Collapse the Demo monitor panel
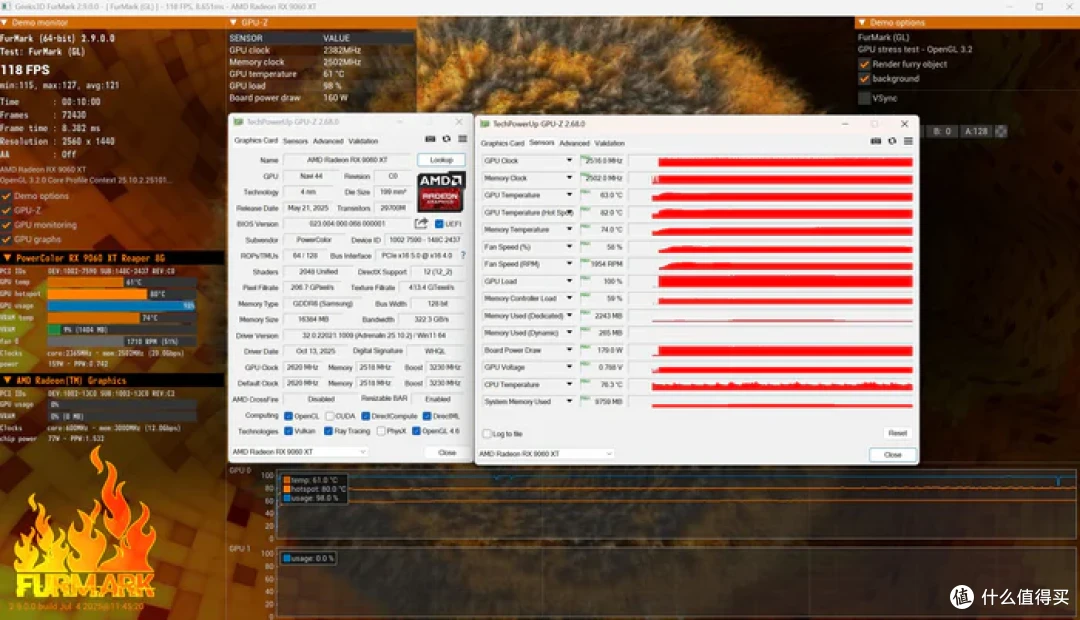This screenshot has width=1080, height=620. point(4,23)
